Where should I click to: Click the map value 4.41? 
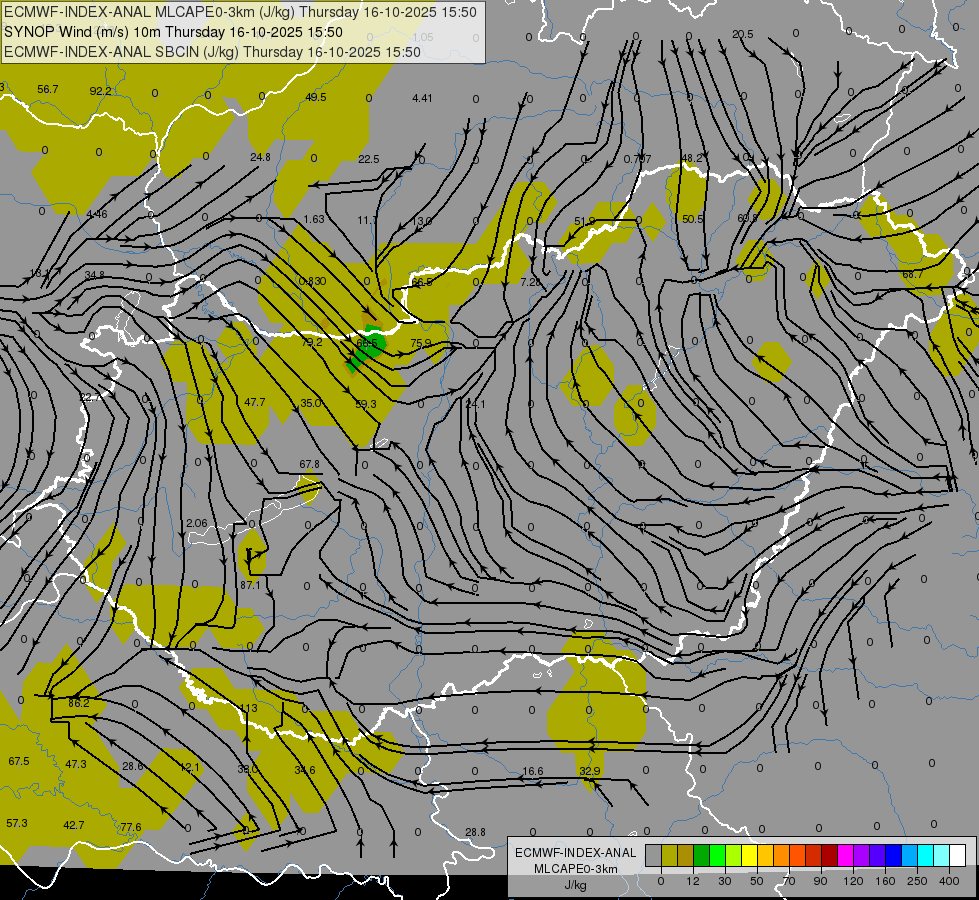pyautogui.click(x=422, y=98)
